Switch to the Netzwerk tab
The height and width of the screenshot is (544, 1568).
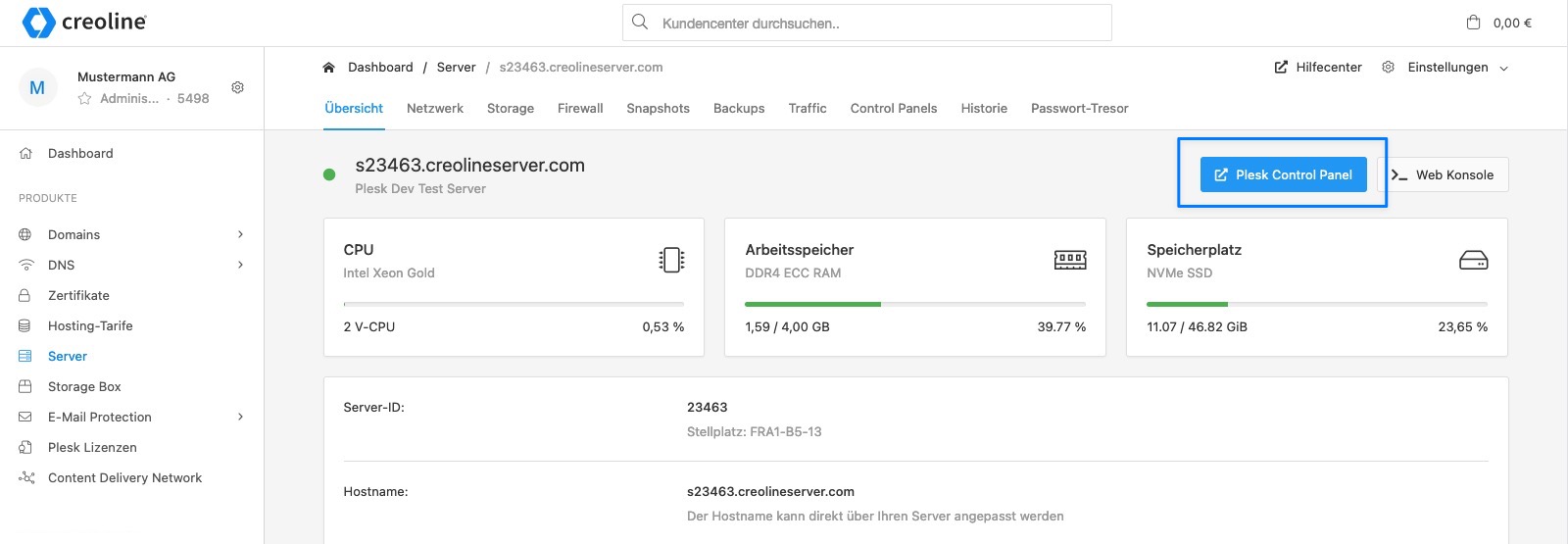pos(435,108)
